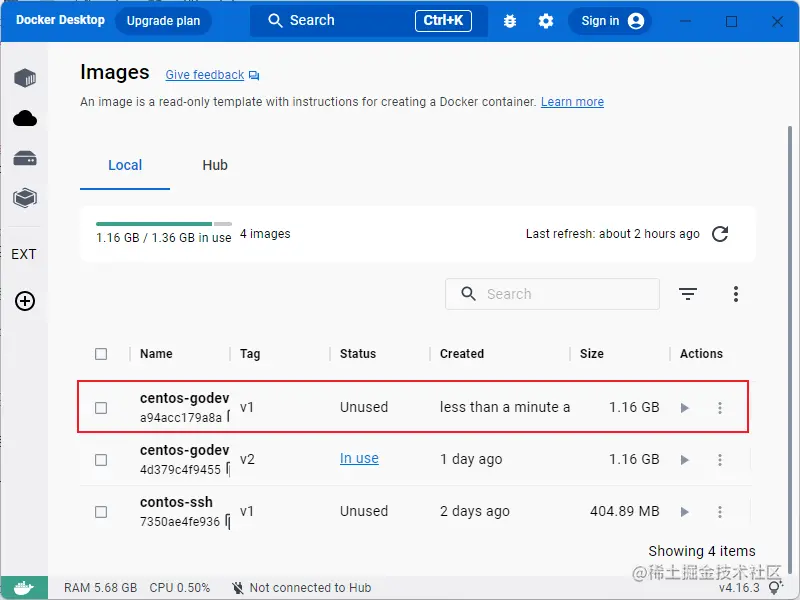This screenshot has height=600, width=800.
Task: Select all images header checkbox
Action: pyautogui.click(x=101, y=354)
